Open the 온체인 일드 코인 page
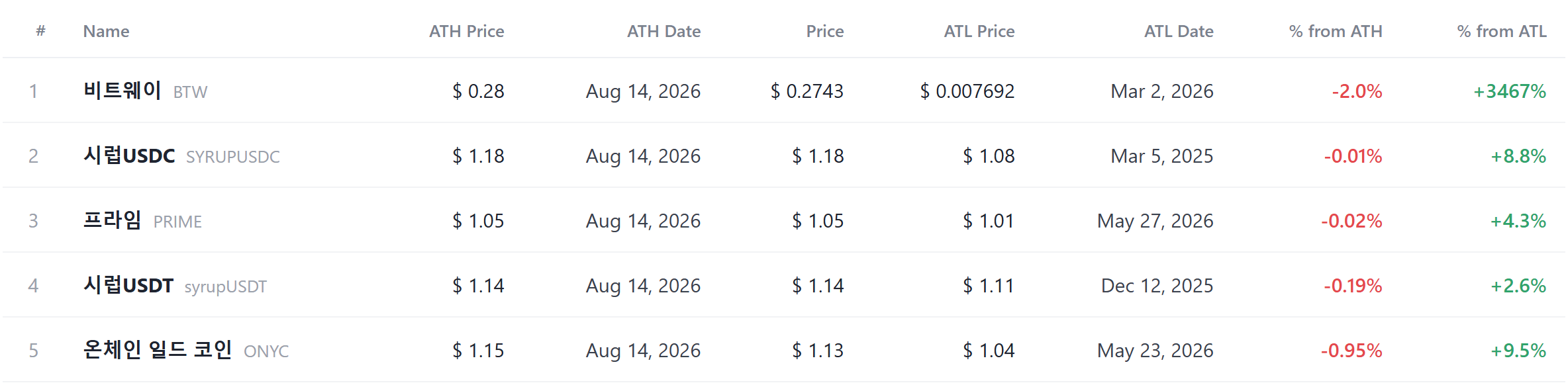The width and height of the screenshot is (1568, 385). [158, 349]
